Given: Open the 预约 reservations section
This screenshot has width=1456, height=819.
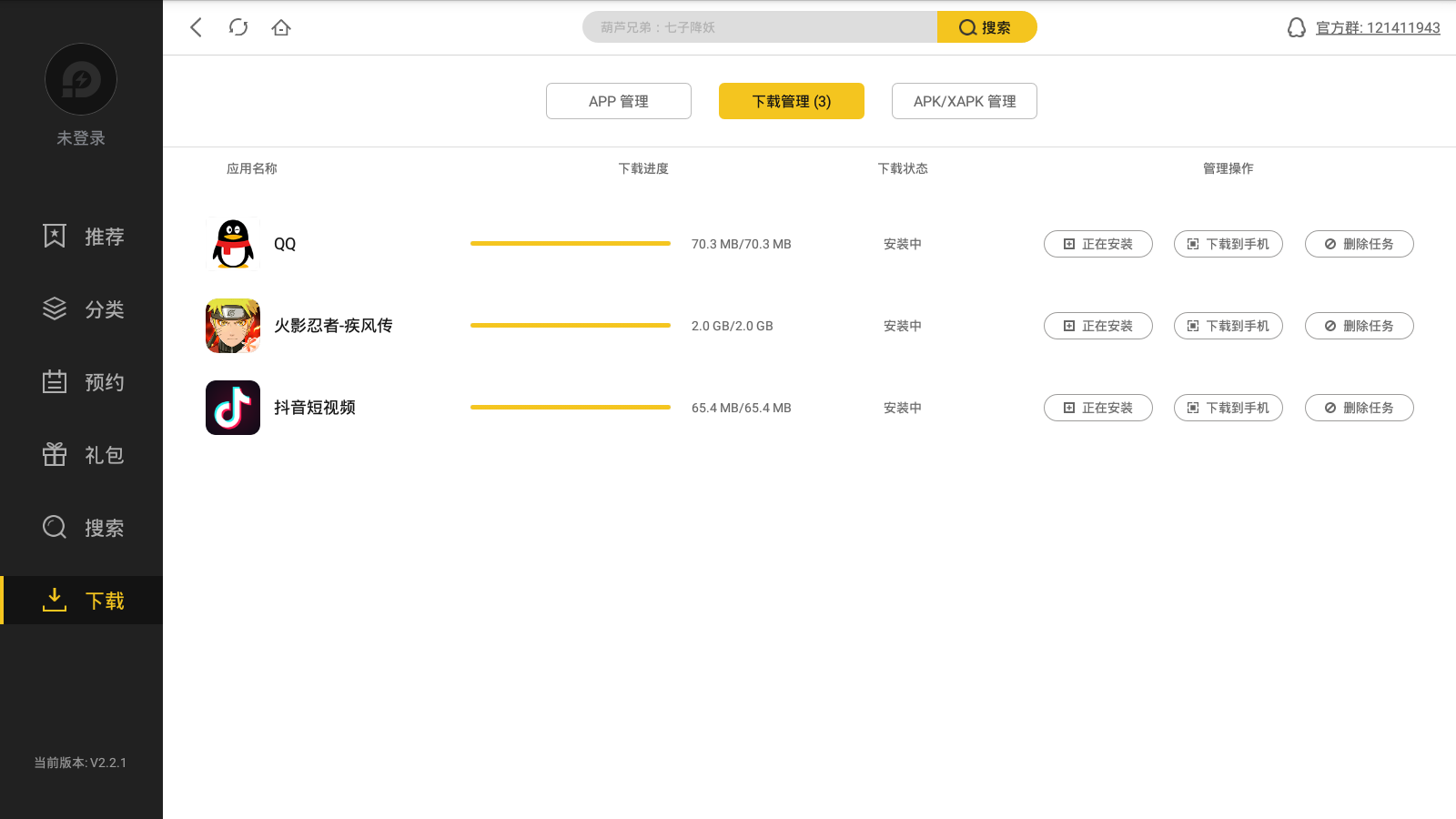Looking at the screenshot, I should click(82, 382).
